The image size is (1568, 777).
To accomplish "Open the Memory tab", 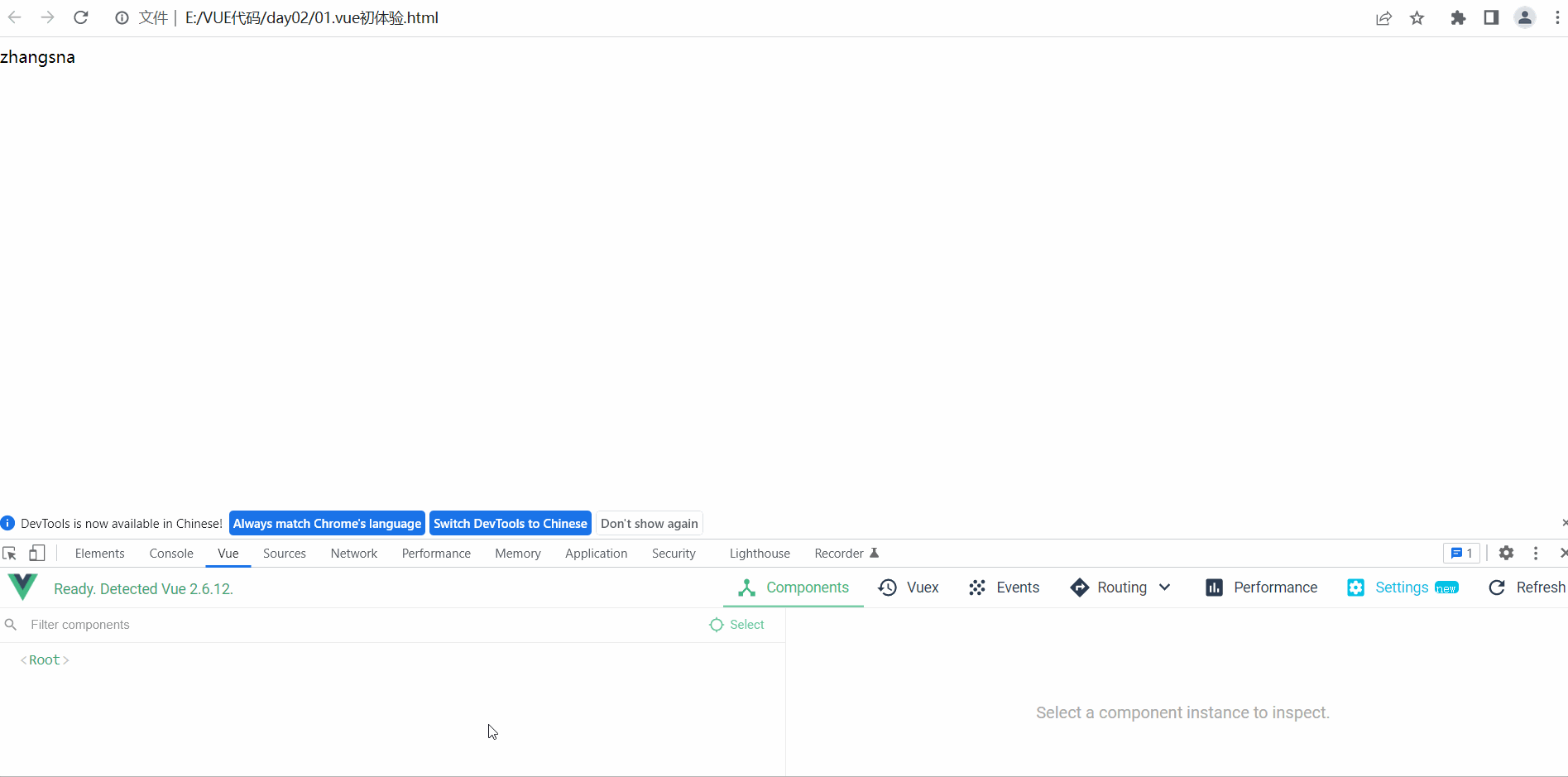I will point(518,554).
